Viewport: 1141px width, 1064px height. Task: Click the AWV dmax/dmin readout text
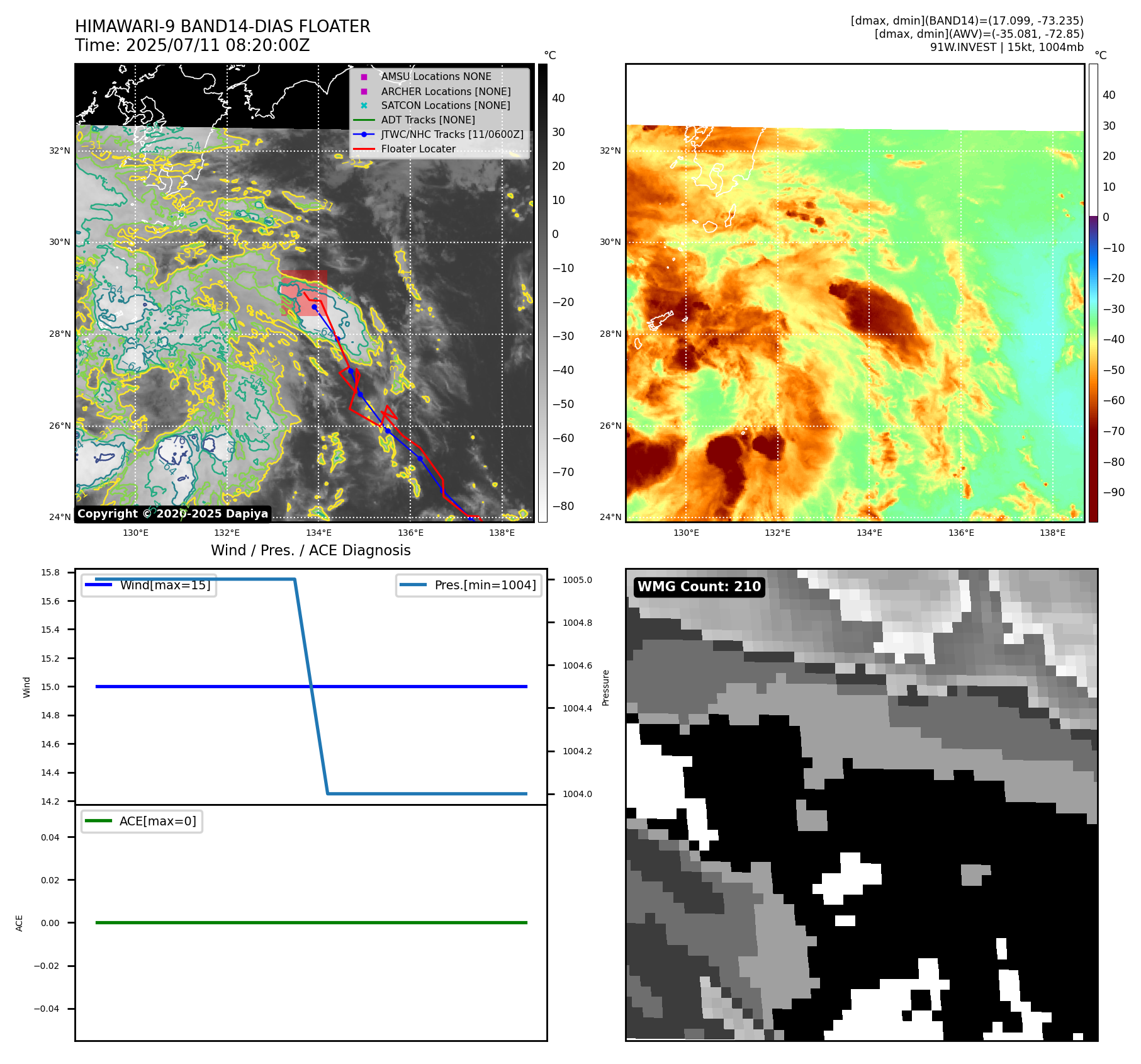[x=979, y=34]
